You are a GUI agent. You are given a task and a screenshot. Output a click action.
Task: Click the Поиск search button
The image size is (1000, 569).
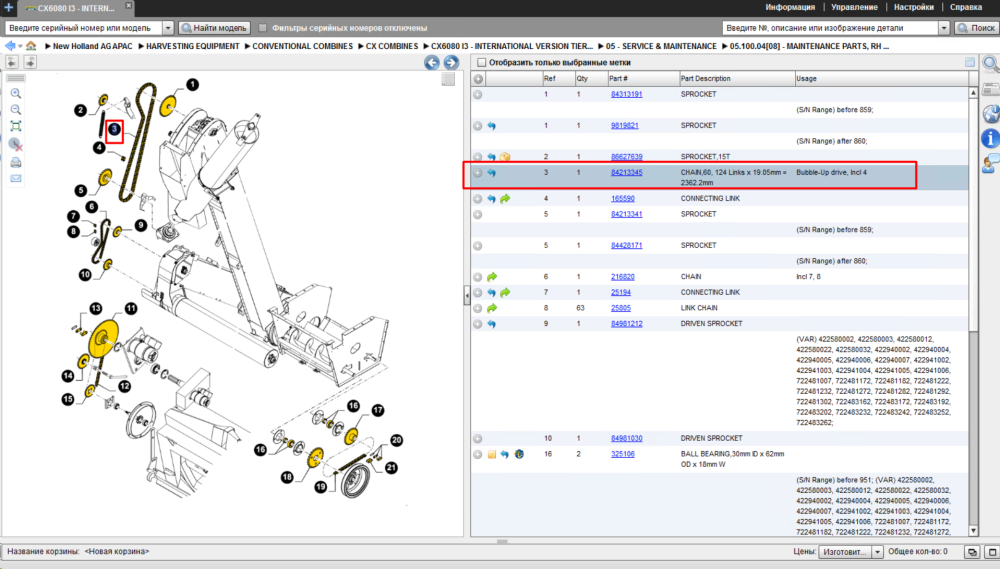point(976,28)
